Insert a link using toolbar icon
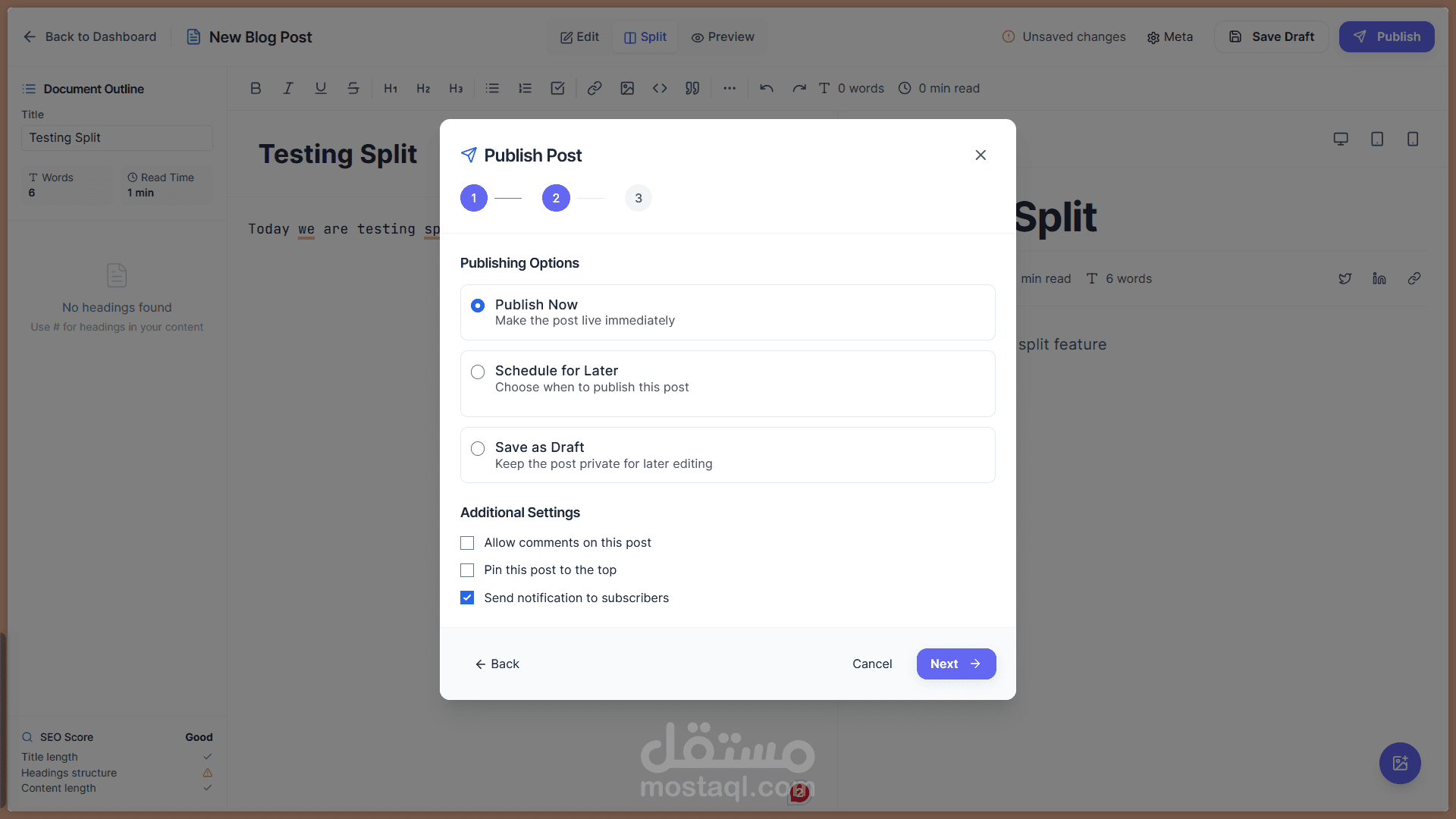This screenshot has height=819, width=1456. [595, 88]
